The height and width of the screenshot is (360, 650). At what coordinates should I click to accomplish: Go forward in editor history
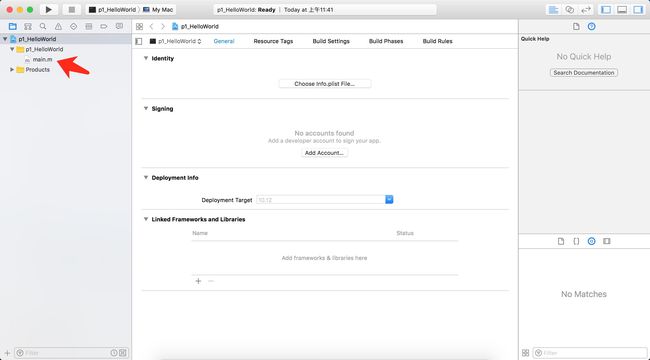(163, 27)
